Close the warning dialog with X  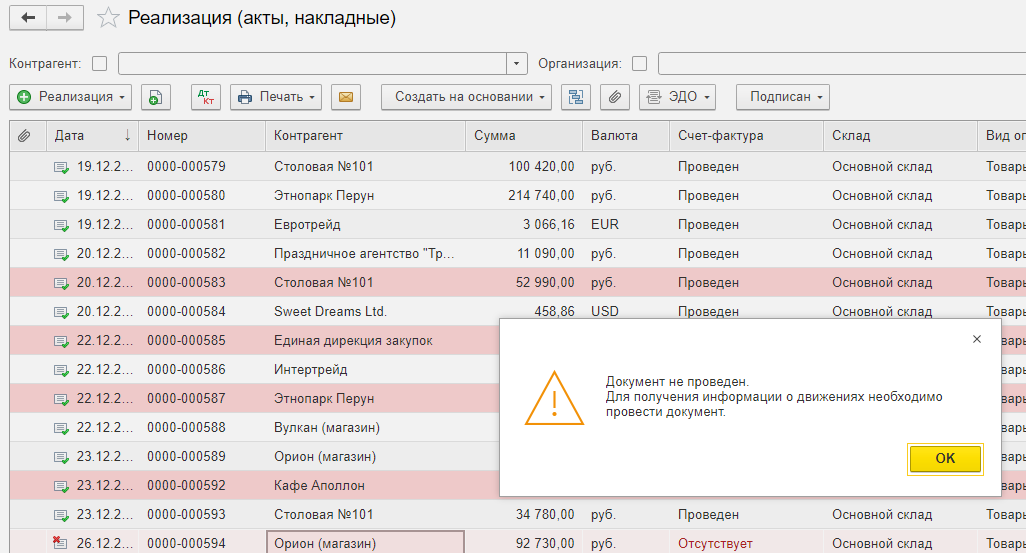(977, 339)
